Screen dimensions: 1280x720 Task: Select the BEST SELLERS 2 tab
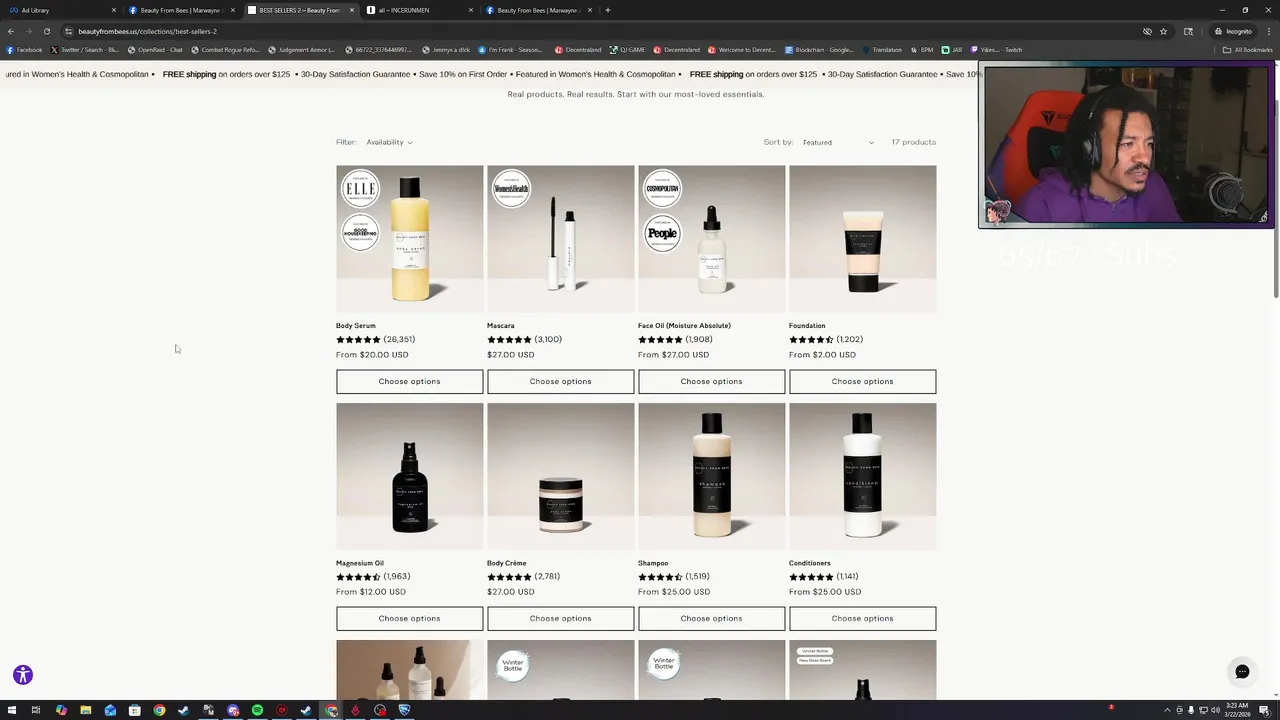click(300, 10)
